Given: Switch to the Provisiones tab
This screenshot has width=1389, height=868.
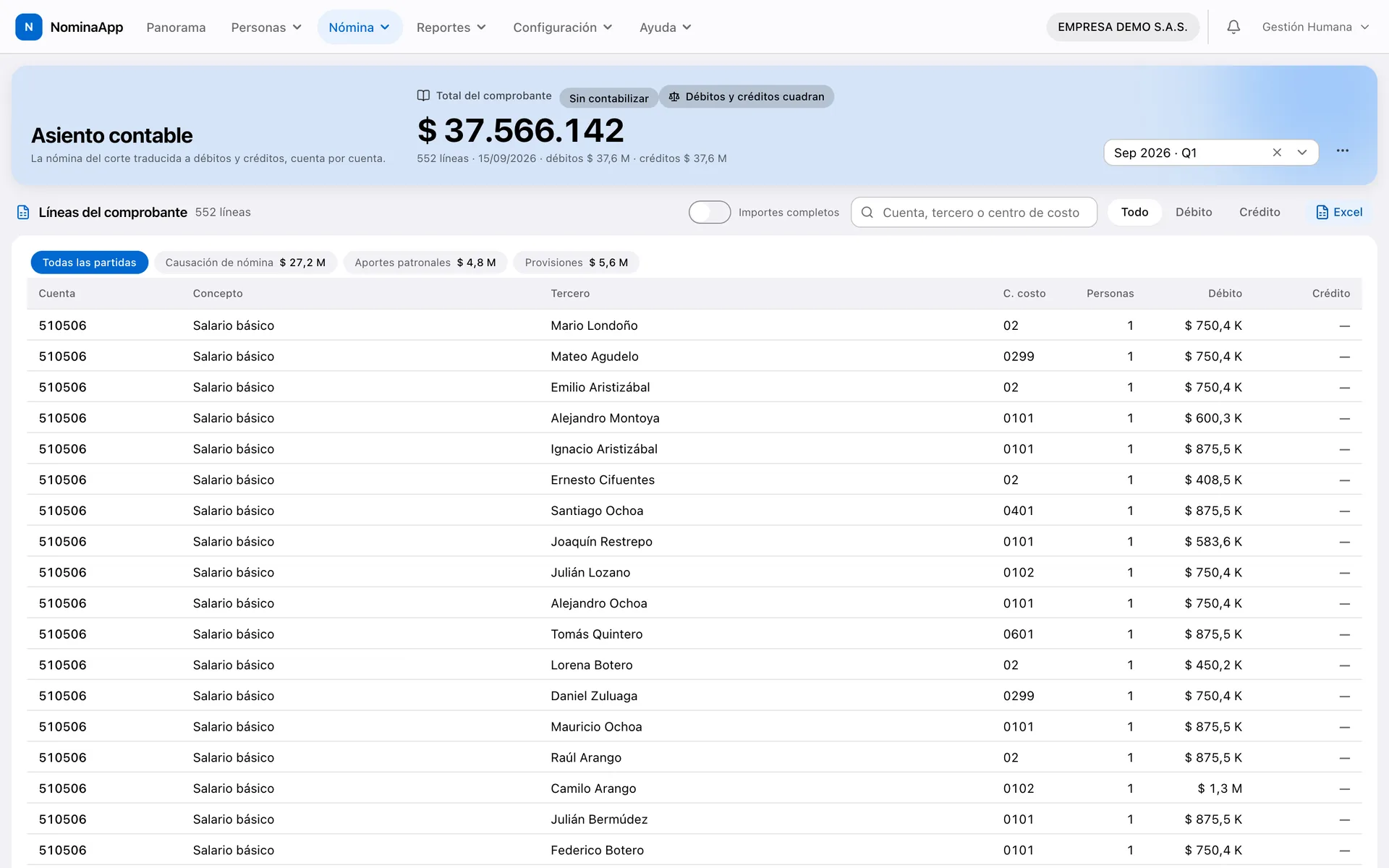Looking at the screenshot, I should [x=577, y=263].
